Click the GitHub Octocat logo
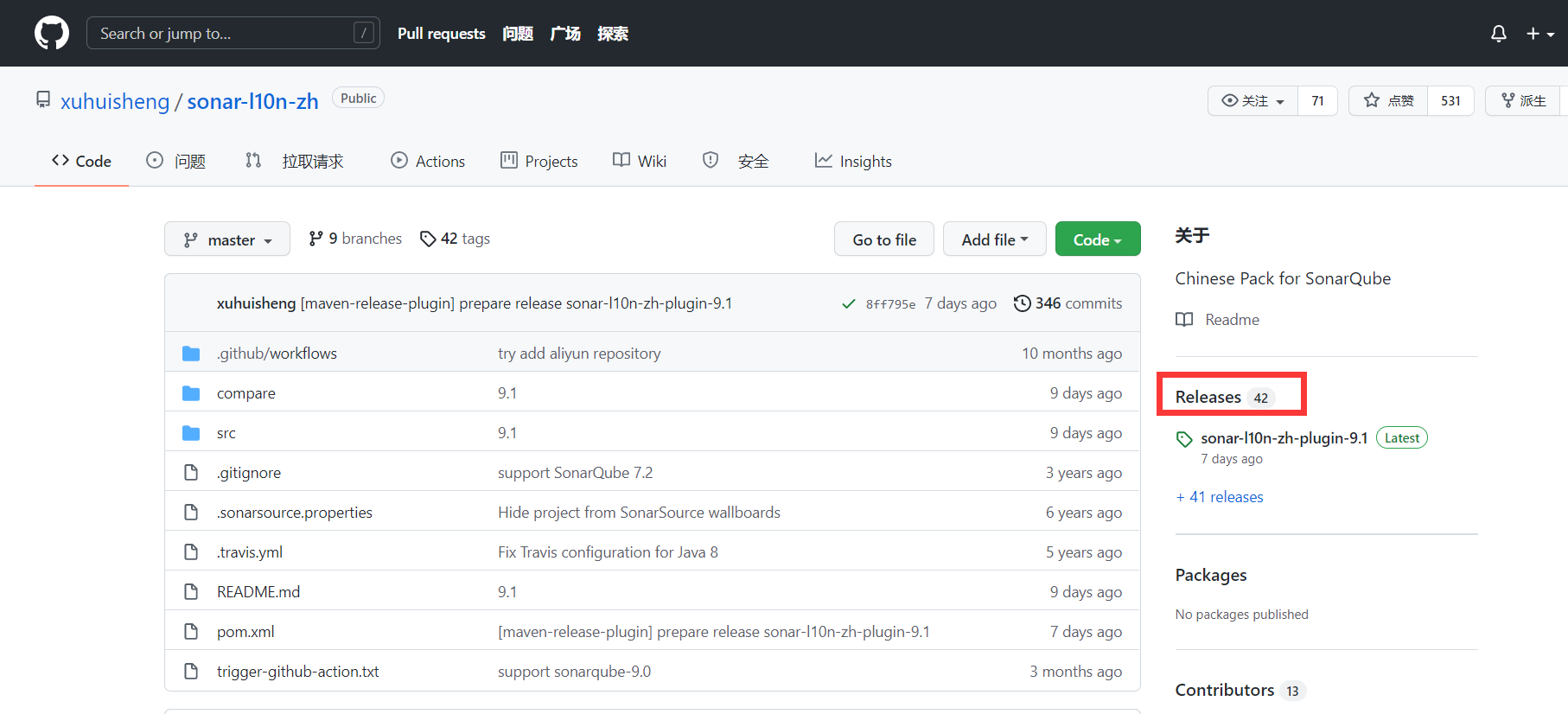Viewport: 1568px width, 714px height. (52, 33)
